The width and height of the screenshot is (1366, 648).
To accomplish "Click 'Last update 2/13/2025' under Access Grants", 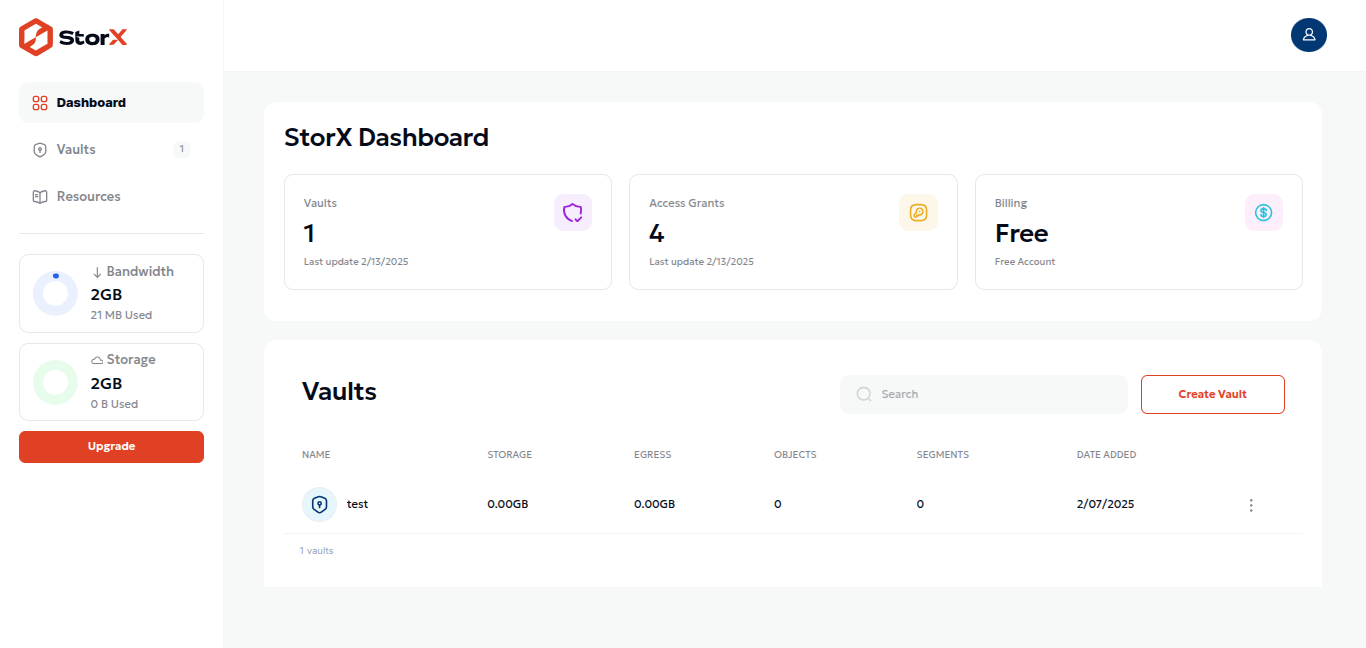I will click(x=701, y=262).
